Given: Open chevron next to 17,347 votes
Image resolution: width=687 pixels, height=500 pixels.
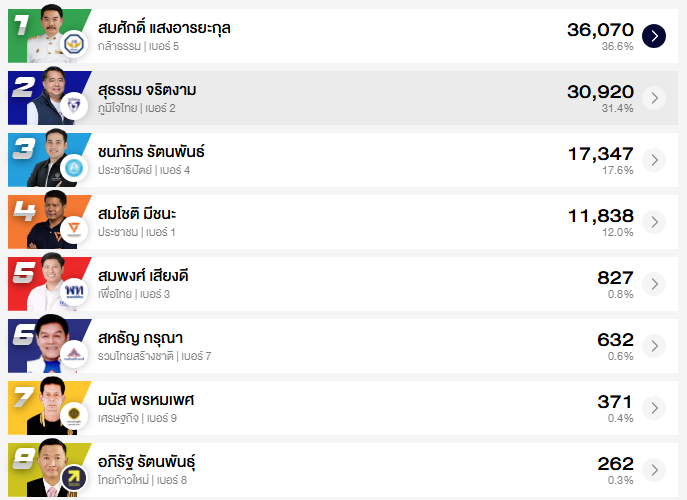Looking at the screenshot, I should (x=653, y=160).
